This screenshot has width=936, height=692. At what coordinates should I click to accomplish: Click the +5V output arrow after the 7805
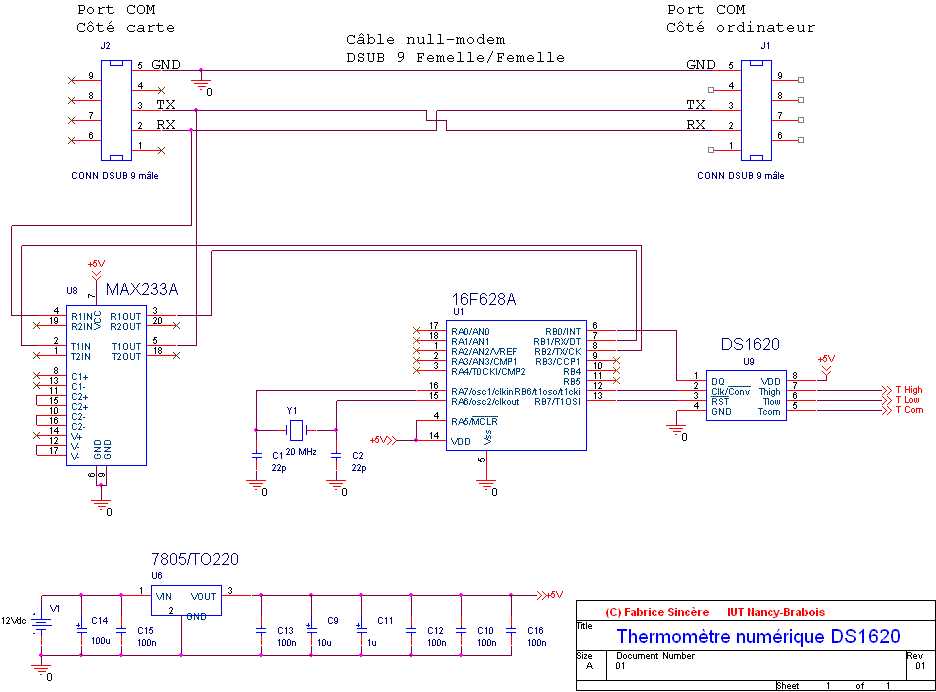pos(550,595)
